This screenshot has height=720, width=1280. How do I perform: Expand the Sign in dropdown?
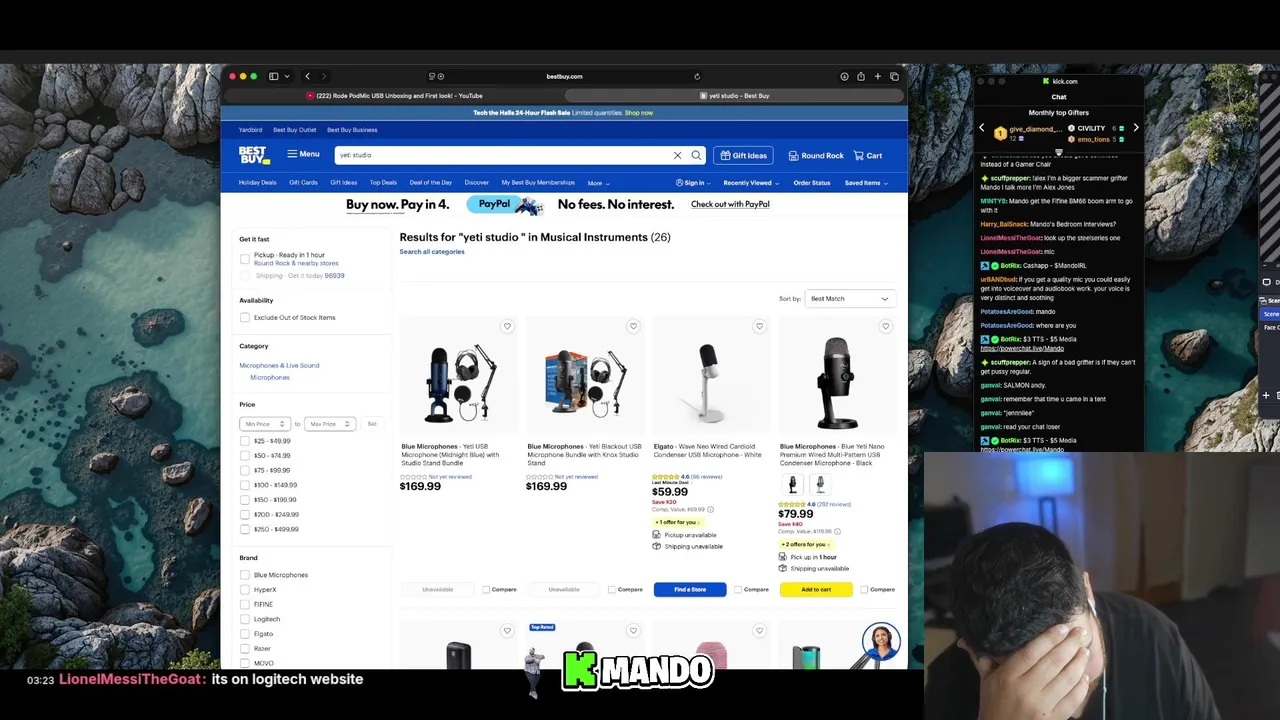point(693,183)
